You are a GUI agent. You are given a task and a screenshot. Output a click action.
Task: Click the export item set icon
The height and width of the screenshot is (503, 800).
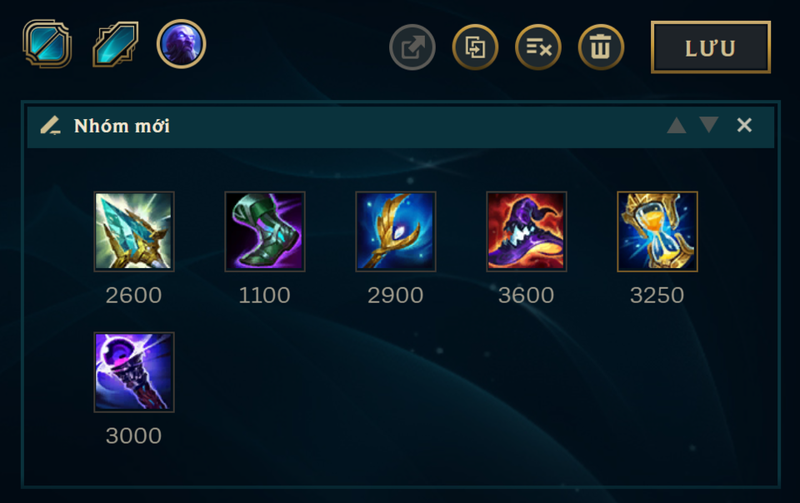point(412,47)
